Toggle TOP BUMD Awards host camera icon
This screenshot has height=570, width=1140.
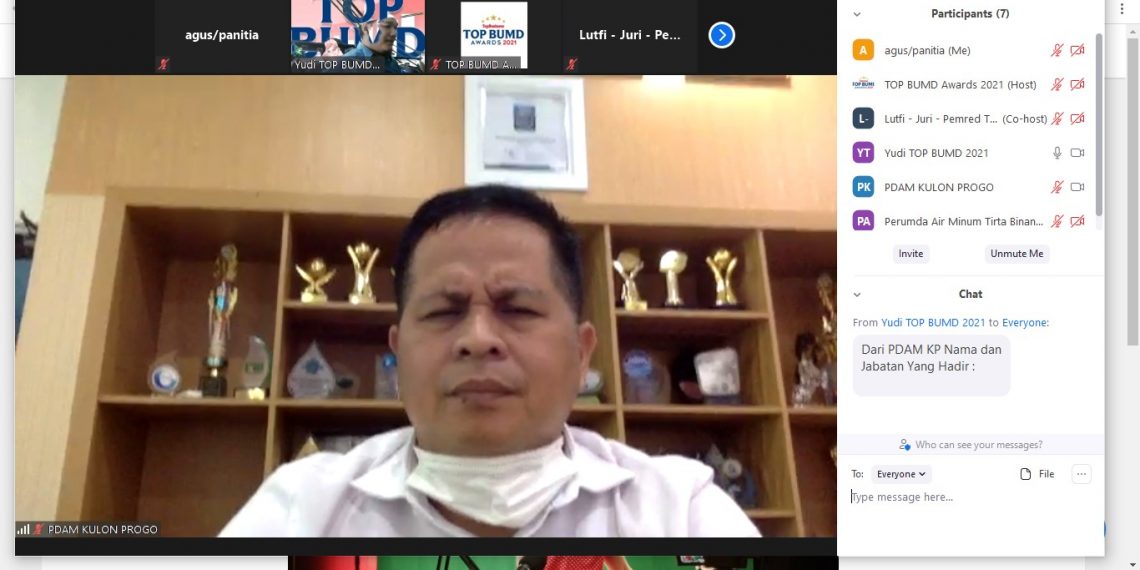[1077, 84]
